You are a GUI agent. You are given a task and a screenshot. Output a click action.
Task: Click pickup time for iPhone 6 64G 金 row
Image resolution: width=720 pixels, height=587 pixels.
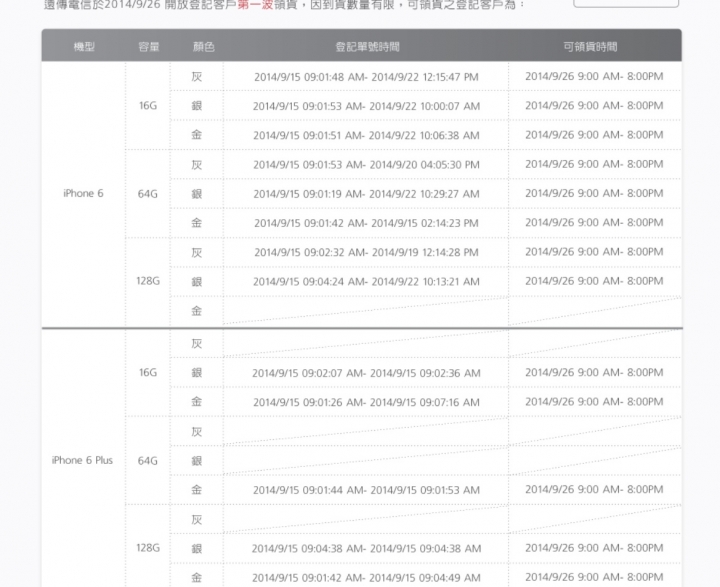594,223
